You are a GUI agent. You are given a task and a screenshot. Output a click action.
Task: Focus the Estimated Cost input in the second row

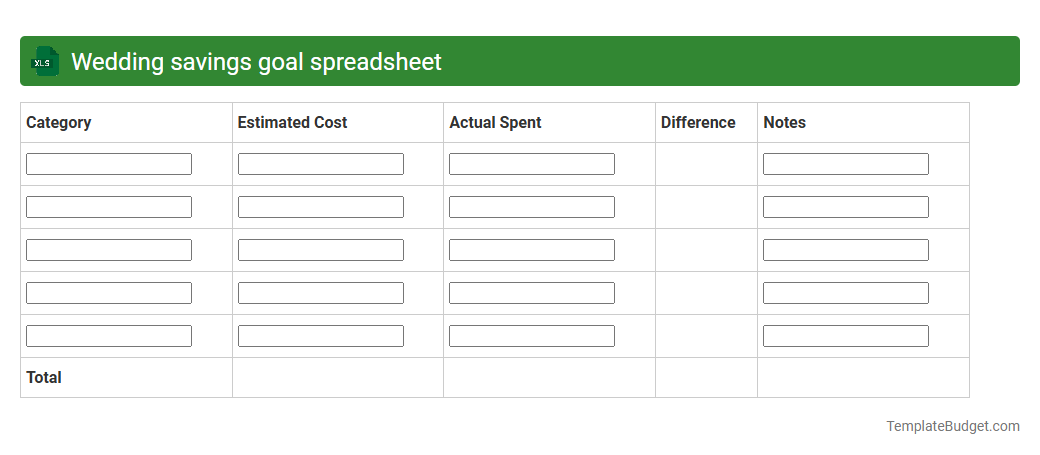320,207
